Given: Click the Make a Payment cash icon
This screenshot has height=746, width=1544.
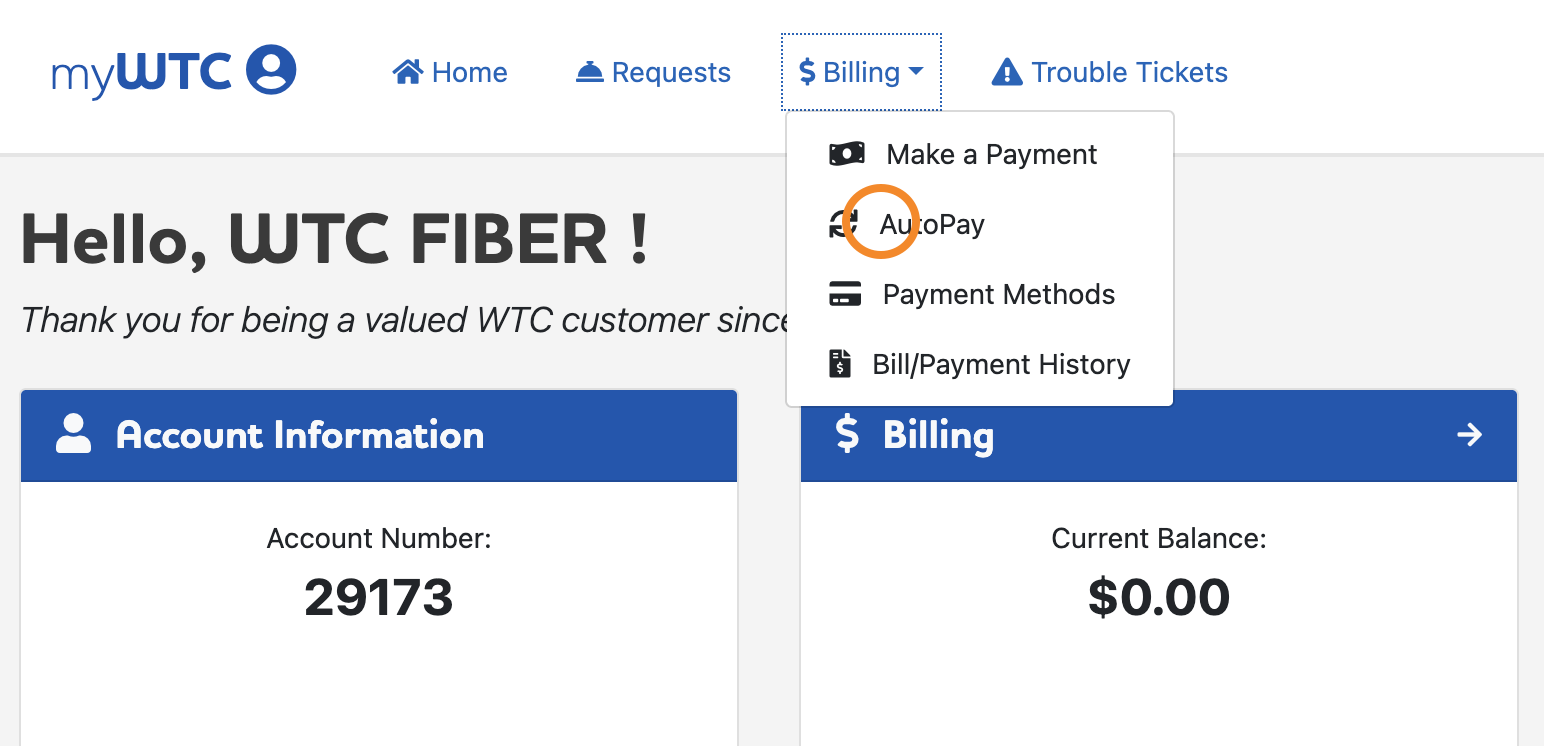Looking at the screenshot, I should pos(847,154).
